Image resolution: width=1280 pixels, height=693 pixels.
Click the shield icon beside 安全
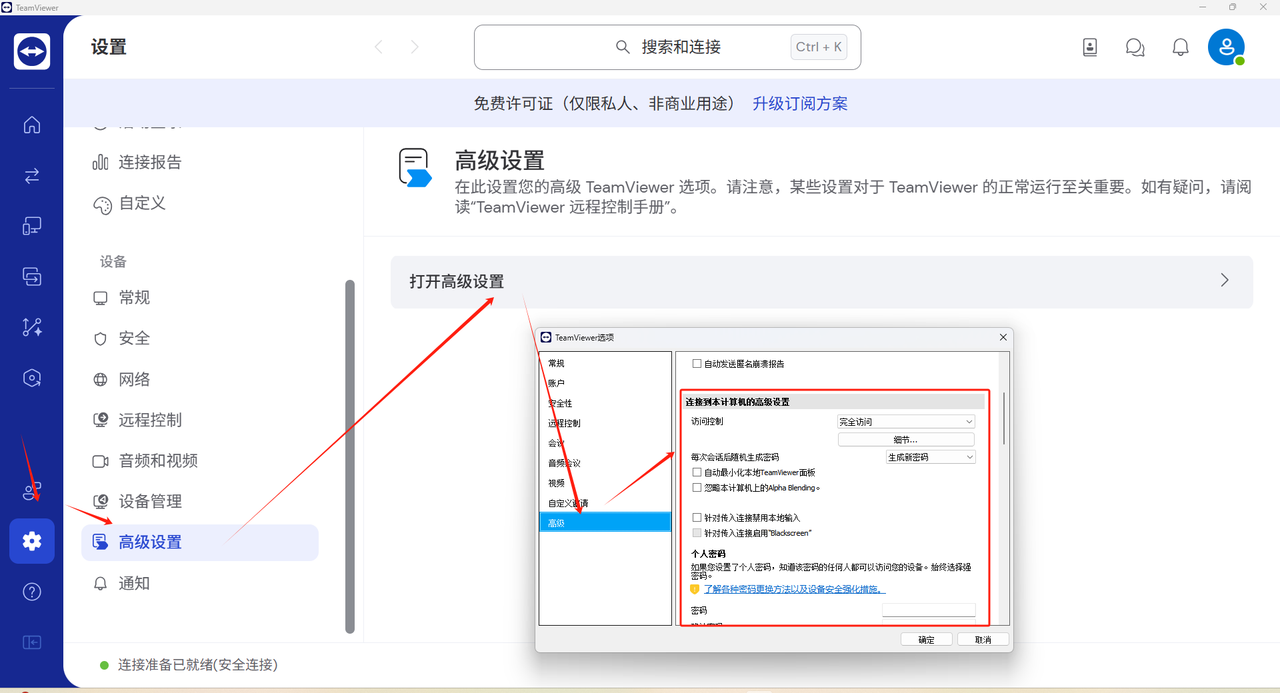coord(100,339)
